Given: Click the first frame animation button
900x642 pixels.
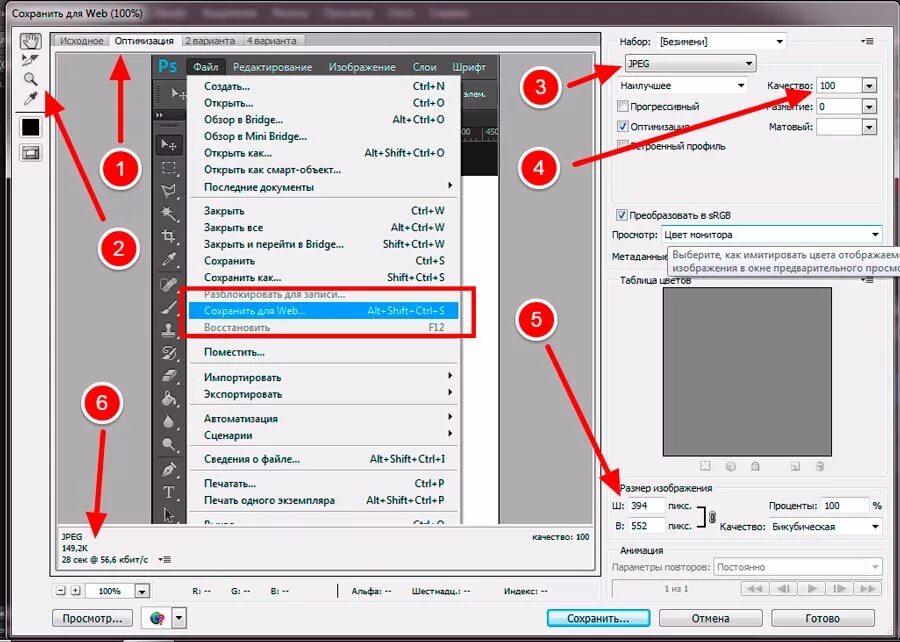Looking at the screenshot, I should pyautogui.click(x=755, y=589).
